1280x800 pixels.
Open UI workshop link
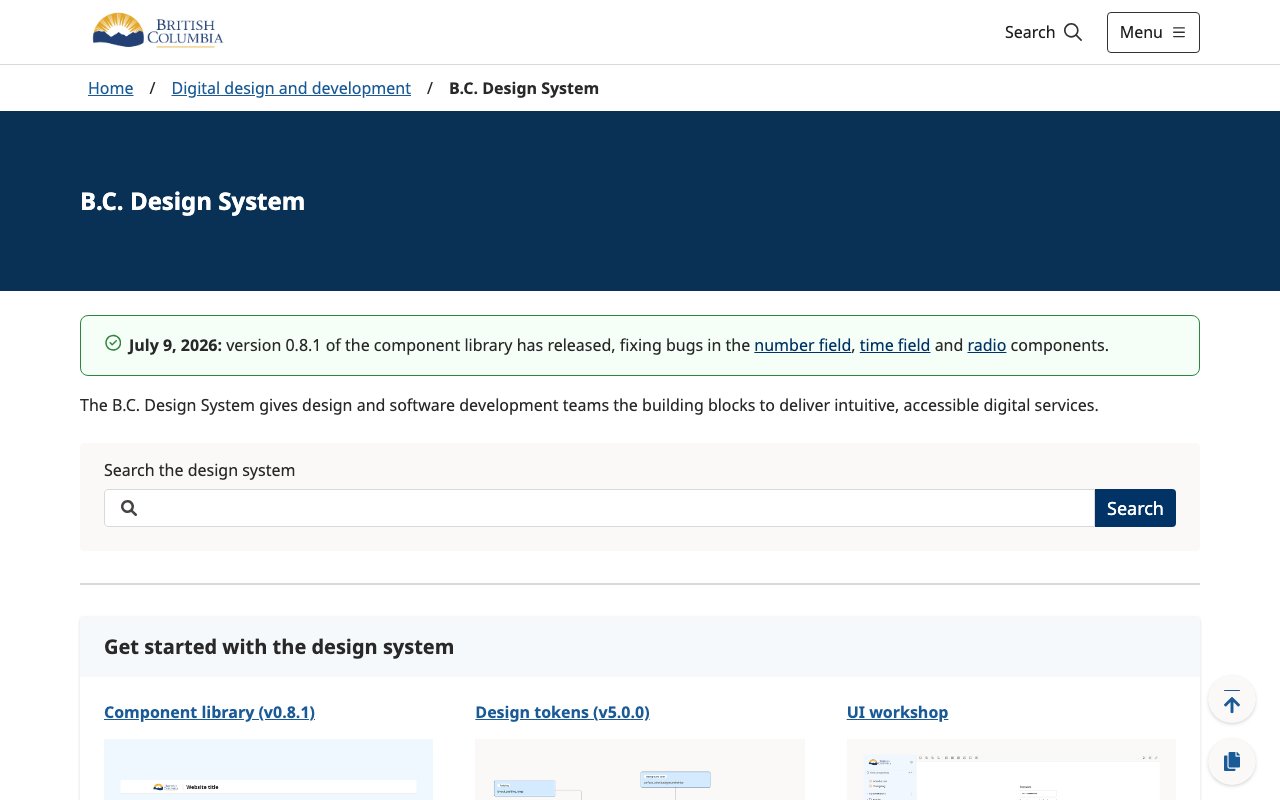(x=897, y=712)
